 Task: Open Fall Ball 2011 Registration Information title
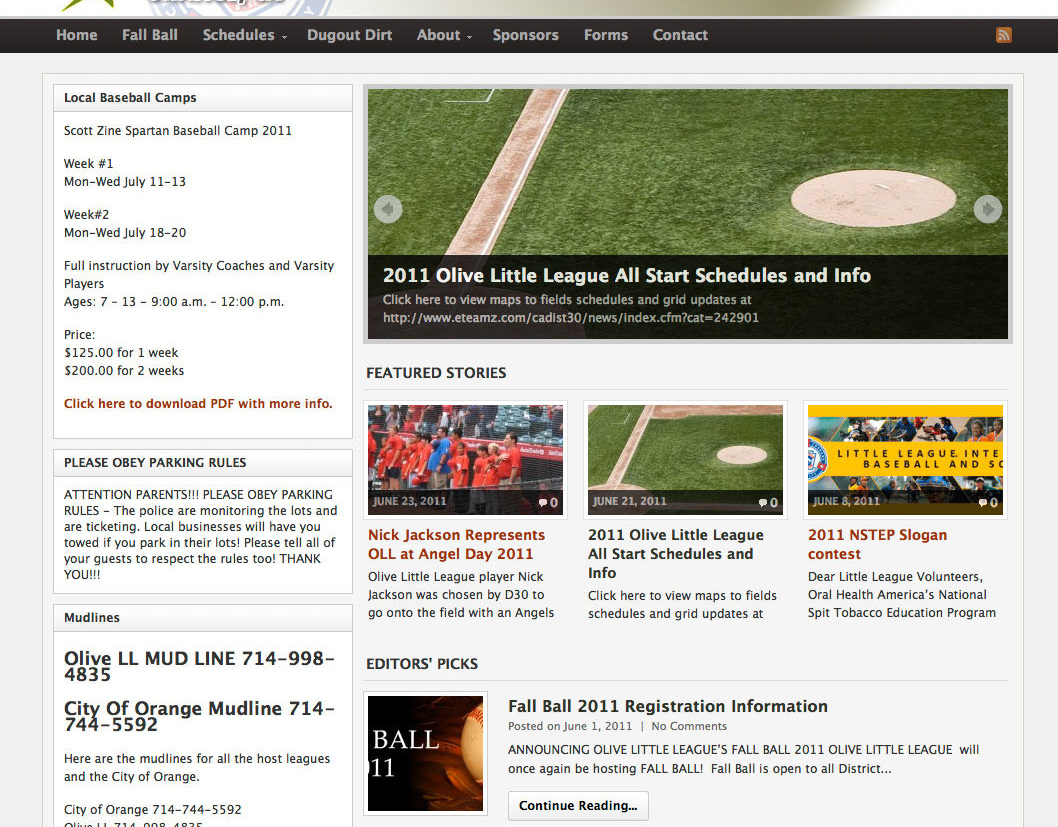point(667,706)
